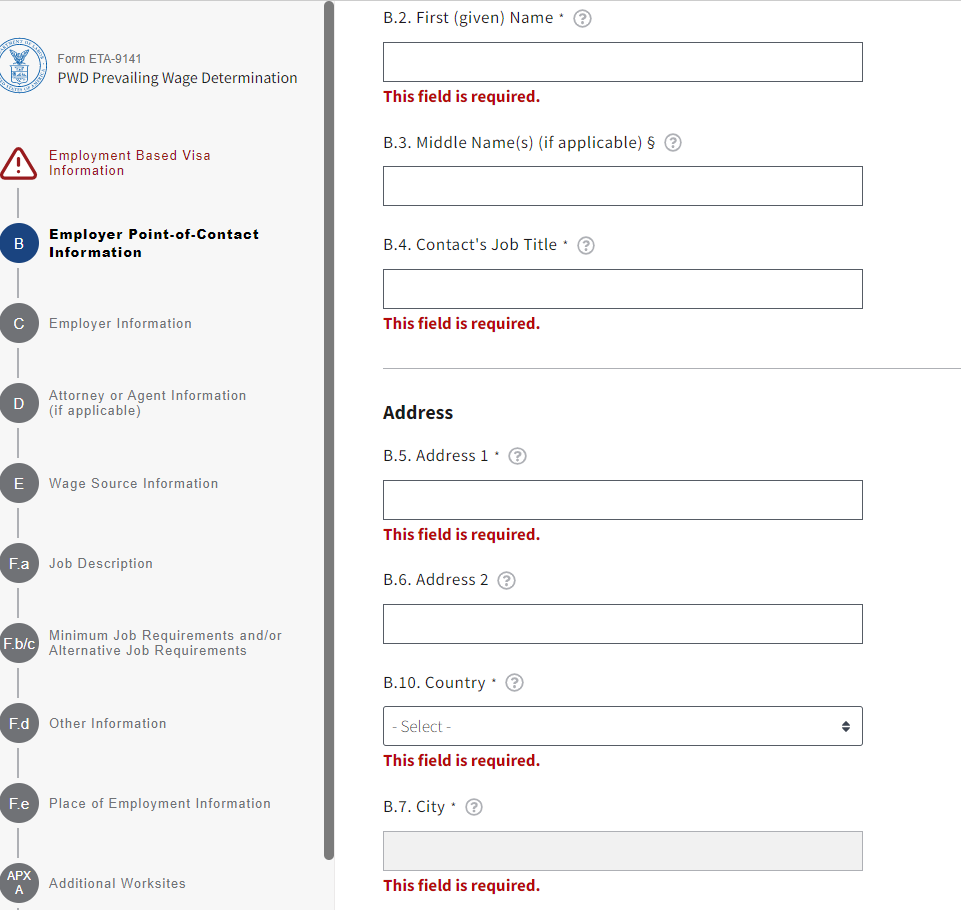Image resolution: width=961 pixels, height=910 pixels.
Task: Go to Employer Information section
Action: 120,324
